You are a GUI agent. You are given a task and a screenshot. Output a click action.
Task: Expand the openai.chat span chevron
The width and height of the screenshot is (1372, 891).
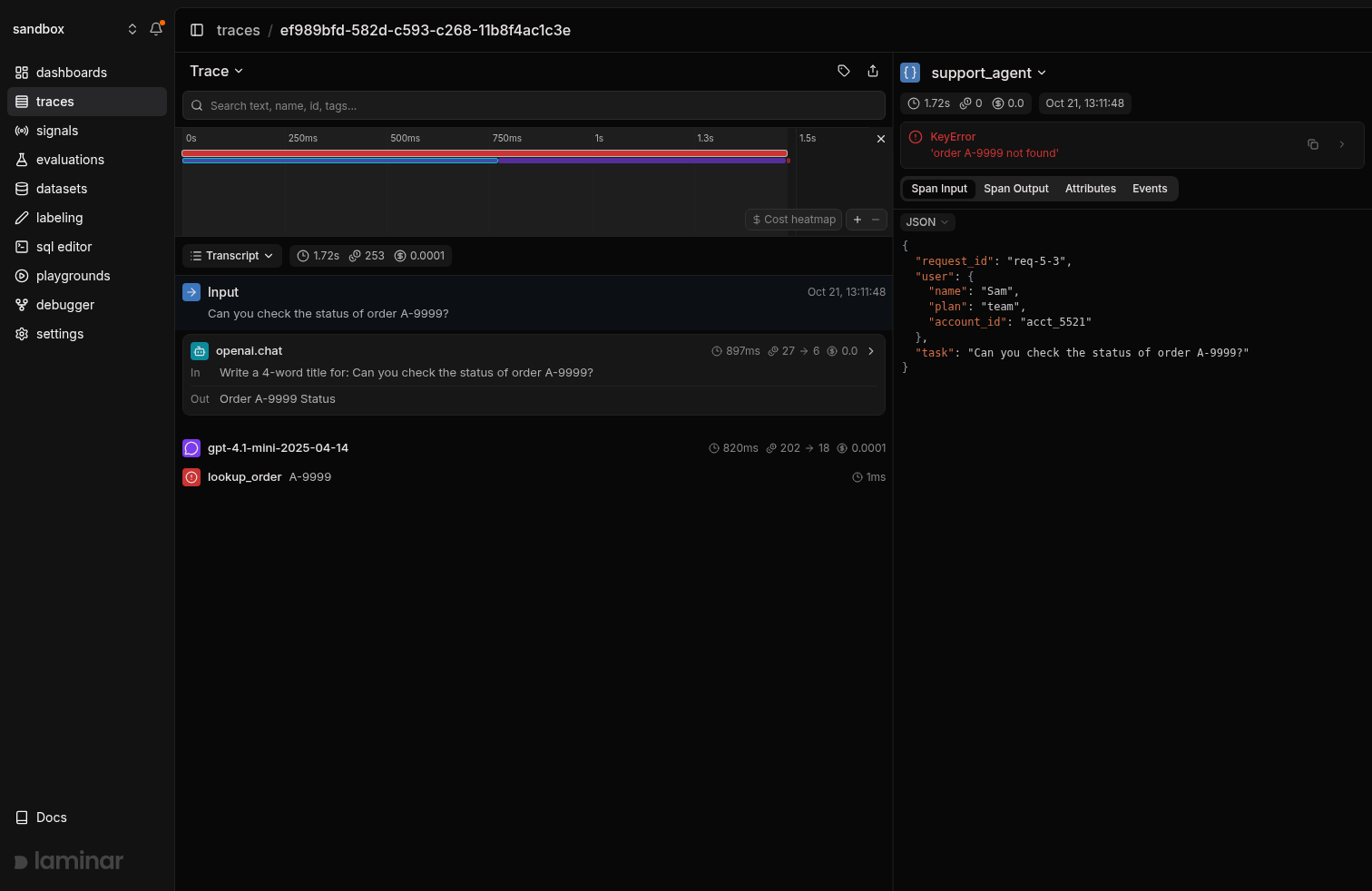[x=871, y=351]
